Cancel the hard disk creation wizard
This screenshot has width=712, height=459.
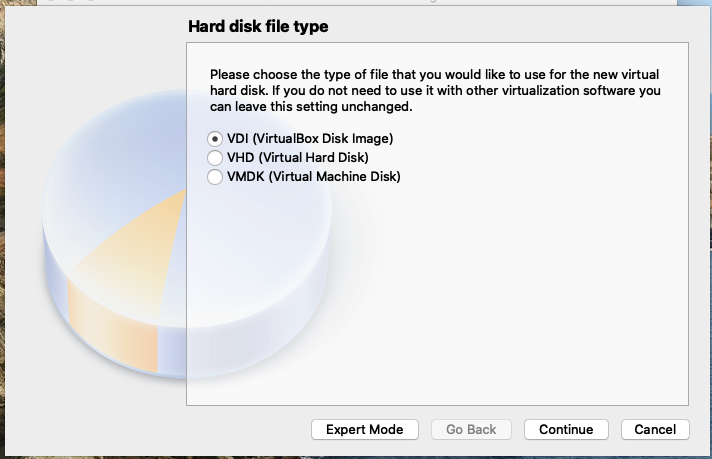(x=655, y=429)
